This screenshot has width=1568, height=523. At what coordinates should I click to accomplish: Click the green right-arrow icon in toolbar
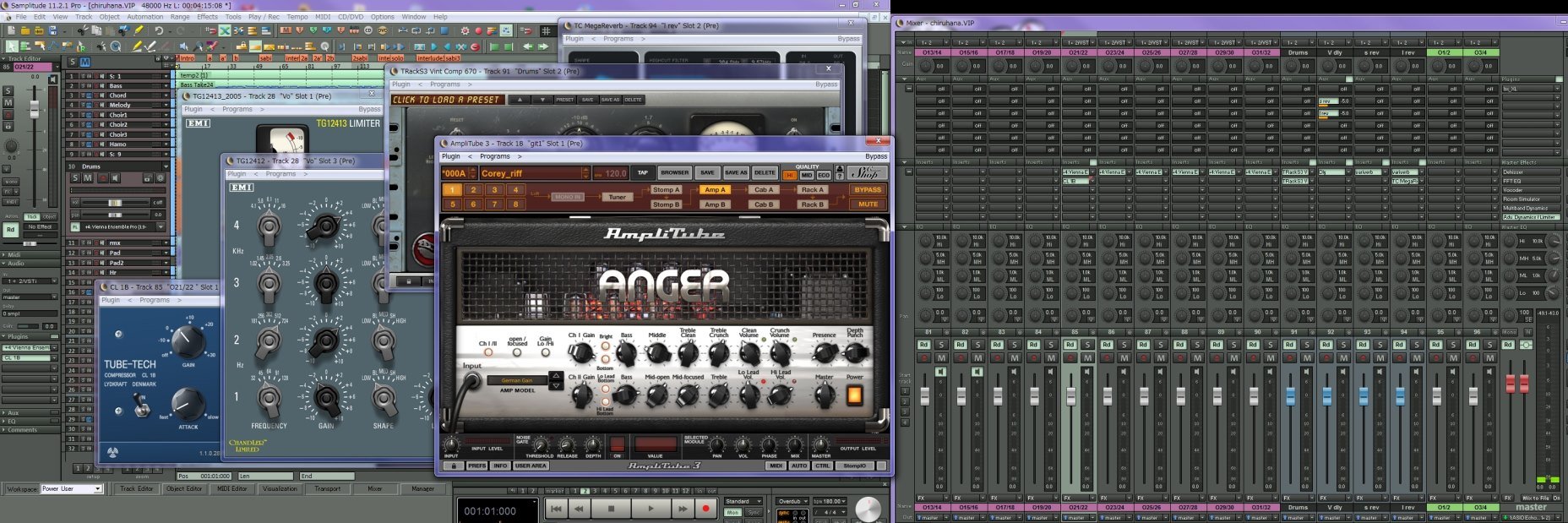coord(543,46)
